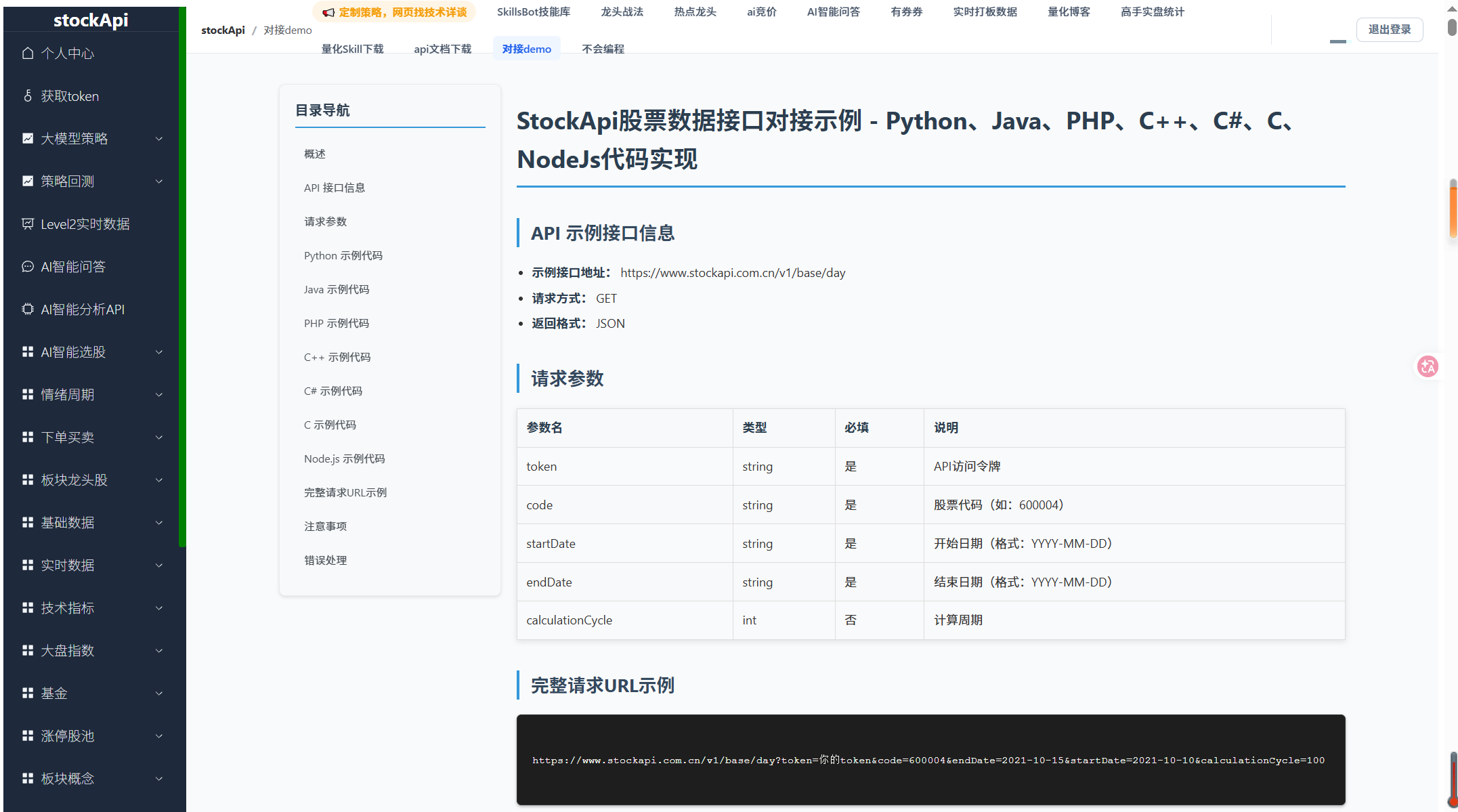Jump to 错误处理 in the directory

(326, 560)
